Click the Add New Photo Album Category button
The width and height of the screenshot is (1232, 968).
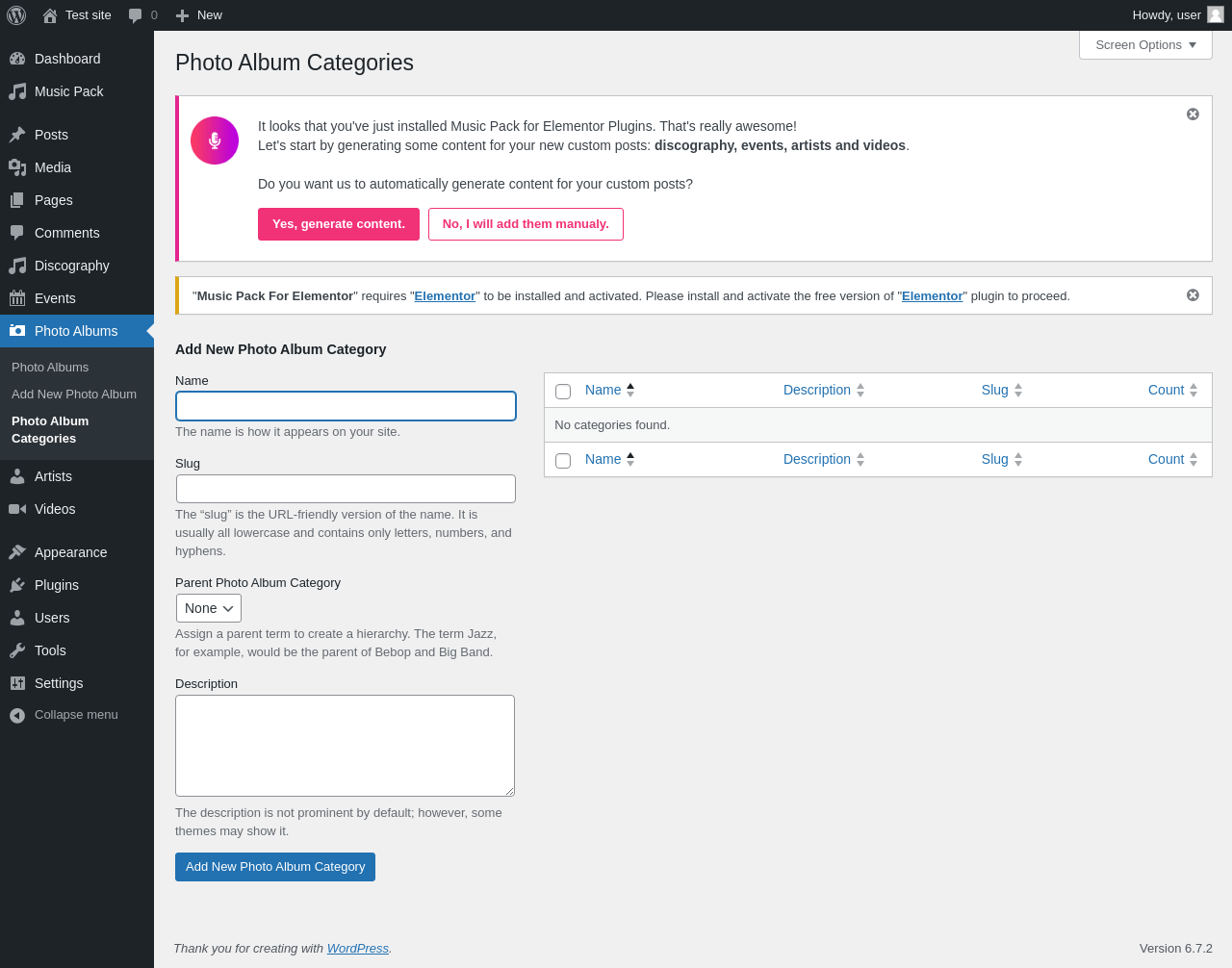pyautogui.click(x=275, y=867)
